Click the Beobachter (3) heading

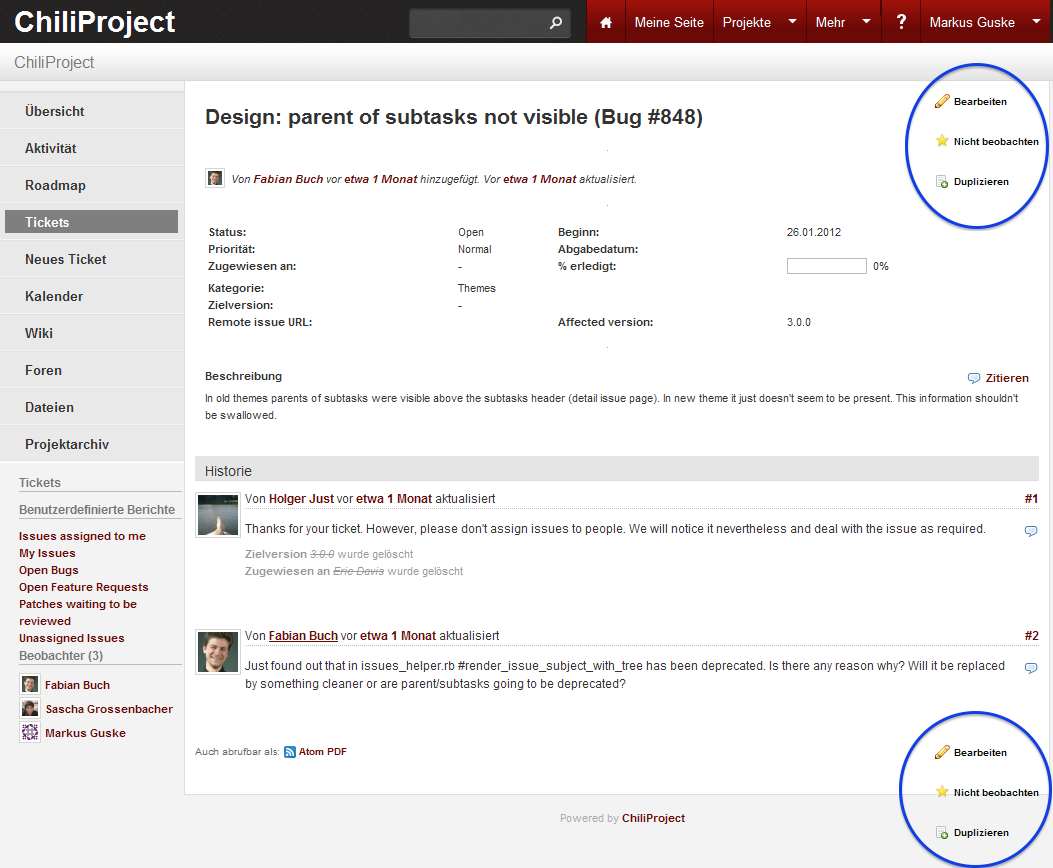pyautogui.click(x=61, y=655)
